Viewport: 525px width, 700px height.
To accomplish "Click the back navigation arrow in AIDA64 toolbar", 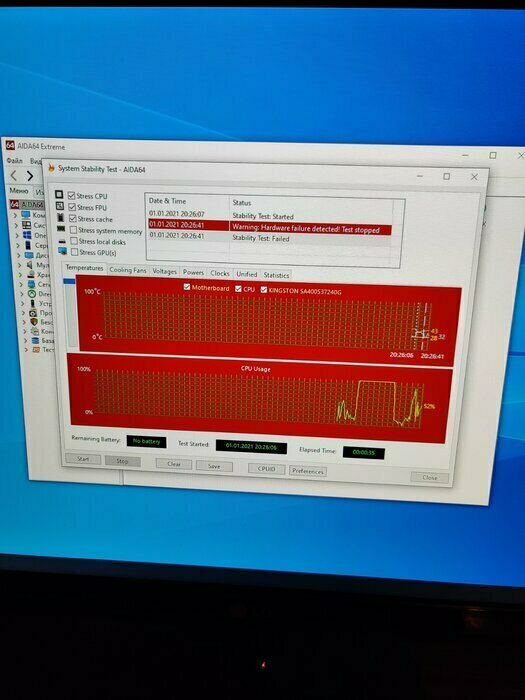I will click(x=13, y=175).
